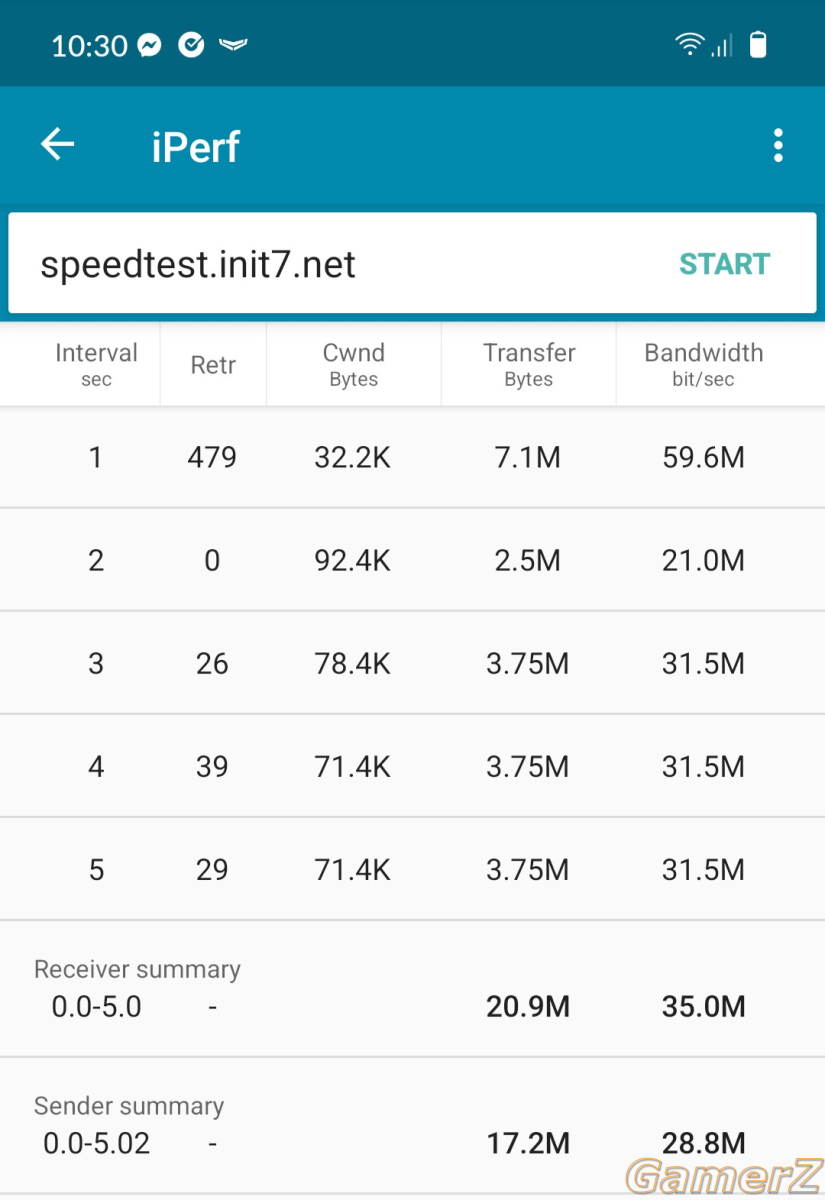The height and width of the screenshot is (1200, 825).
Task: Tap the iPerf title text
Action: click(196, 146)
